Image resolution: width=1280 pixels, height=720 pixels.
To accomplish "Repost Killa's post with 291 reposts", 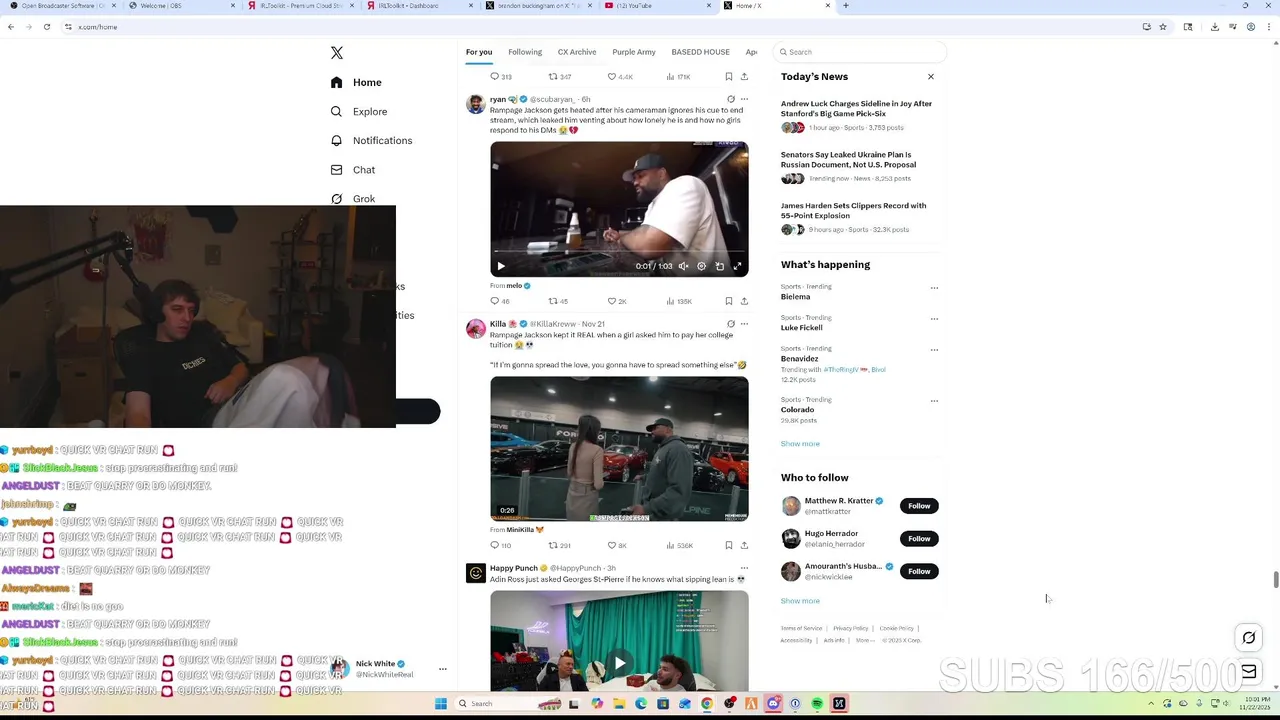I will 559,545.
